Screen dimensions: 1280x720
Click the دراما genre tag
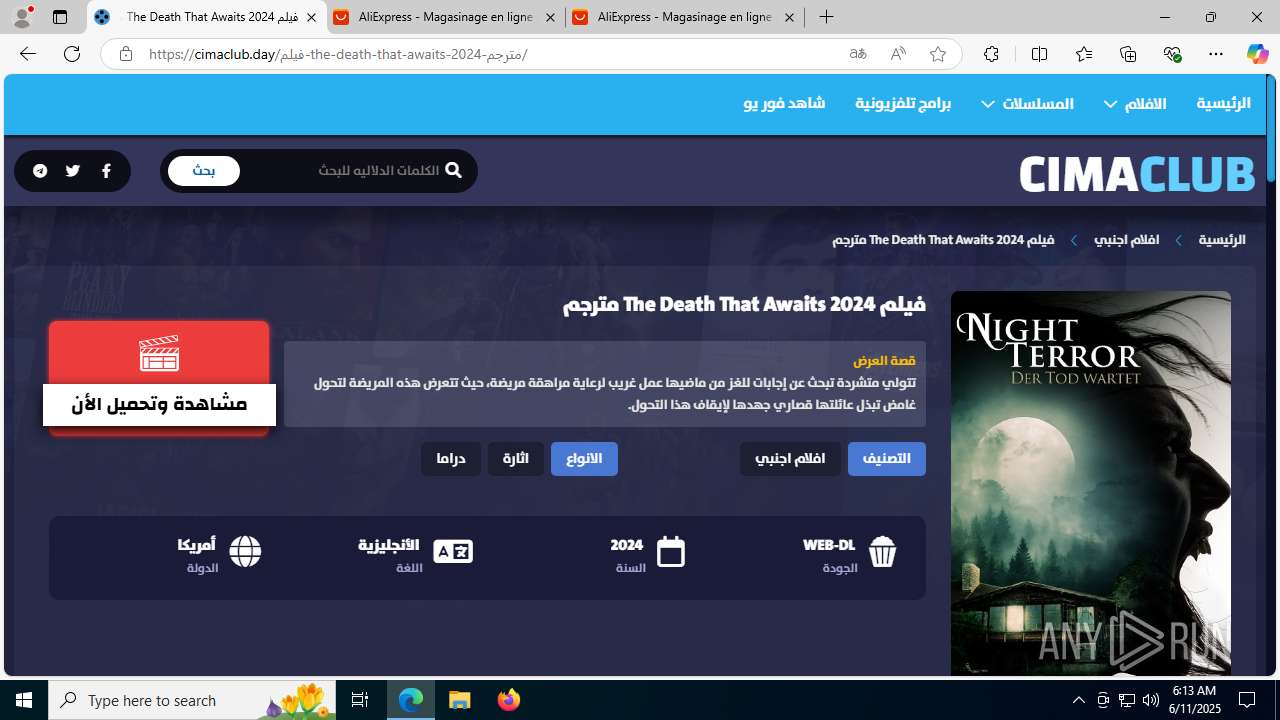(451, 459)
